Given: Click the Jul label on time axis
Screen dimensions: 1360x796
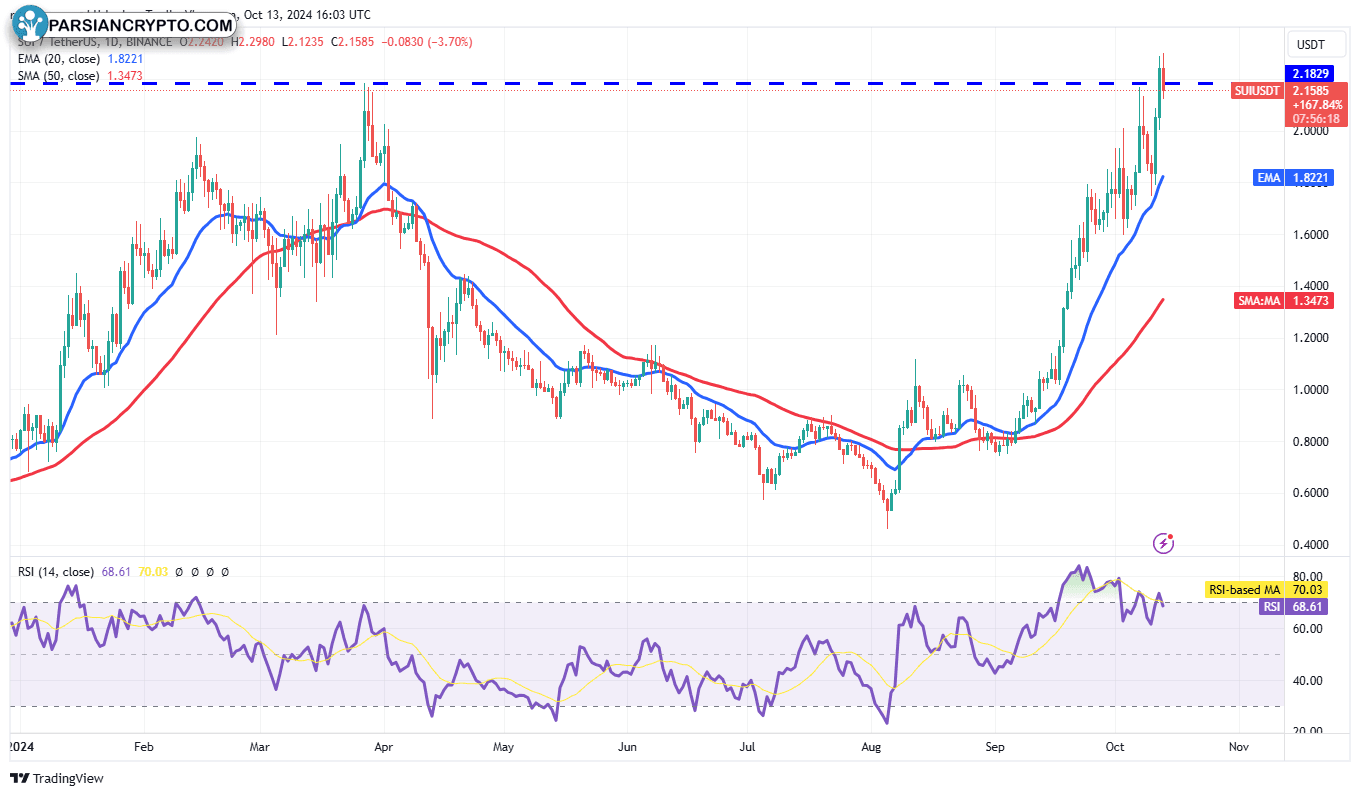Looking at the screenshot, I should click(x=748, y=746).
